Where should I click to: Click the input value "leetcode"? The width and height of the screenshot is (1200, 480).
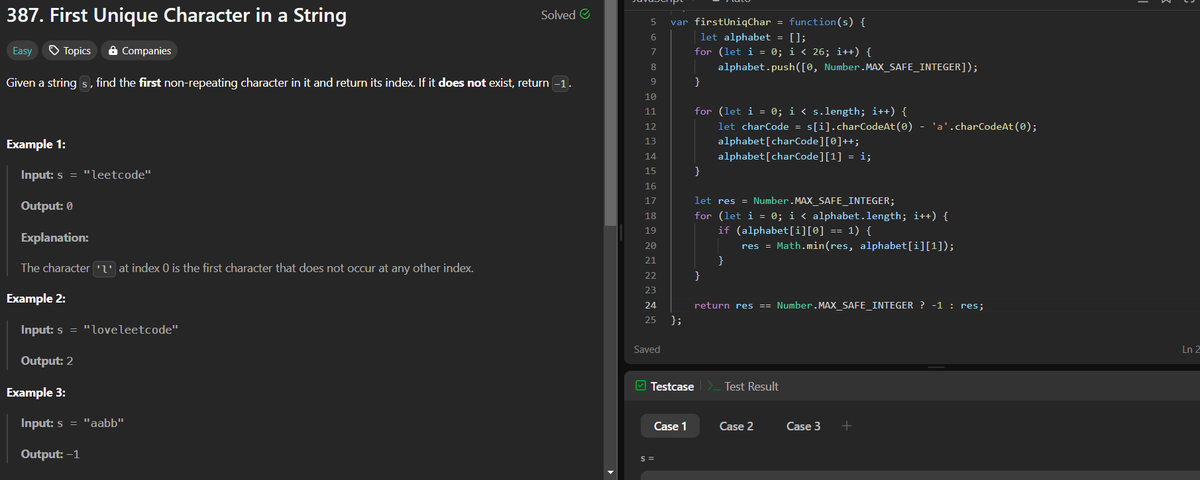coord(120,175)
